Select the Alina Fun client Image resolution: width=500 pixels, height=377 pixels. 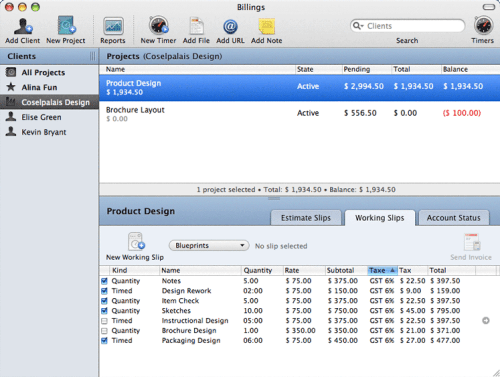click(x=39, y=87)
